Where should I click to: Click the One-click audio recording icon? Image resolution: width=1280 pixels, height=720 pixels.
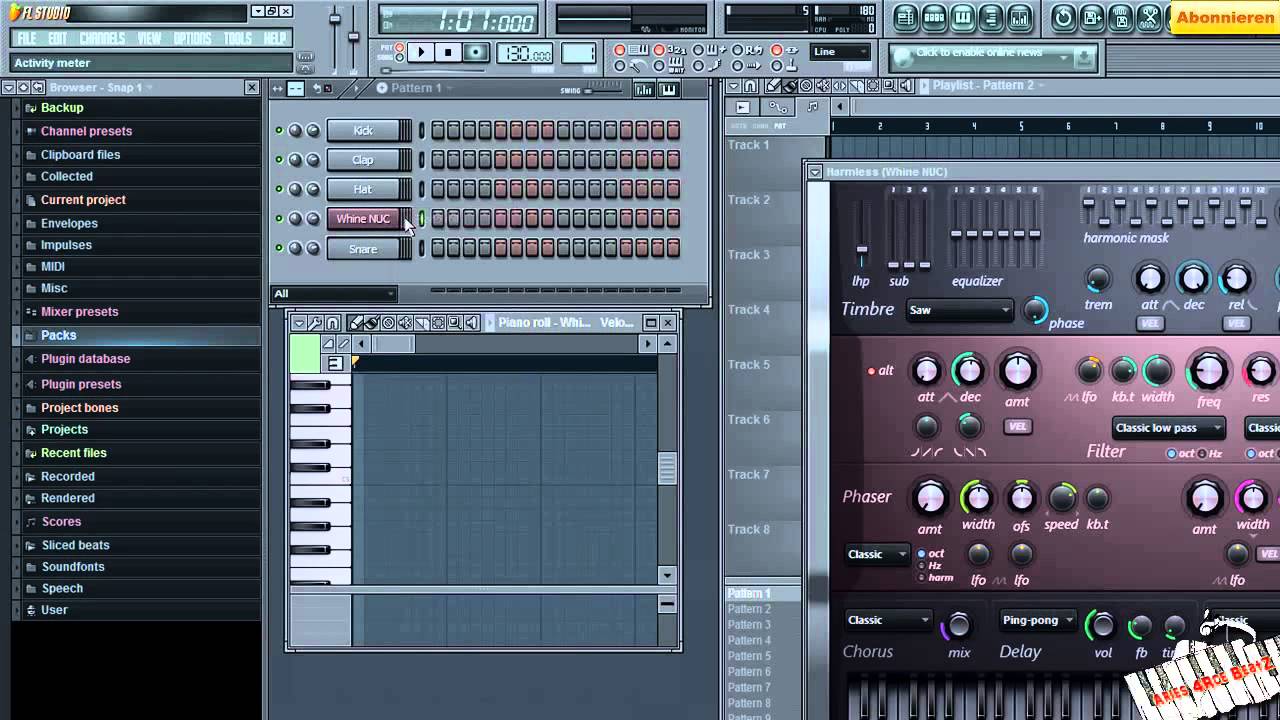(x=1150, y=17)
